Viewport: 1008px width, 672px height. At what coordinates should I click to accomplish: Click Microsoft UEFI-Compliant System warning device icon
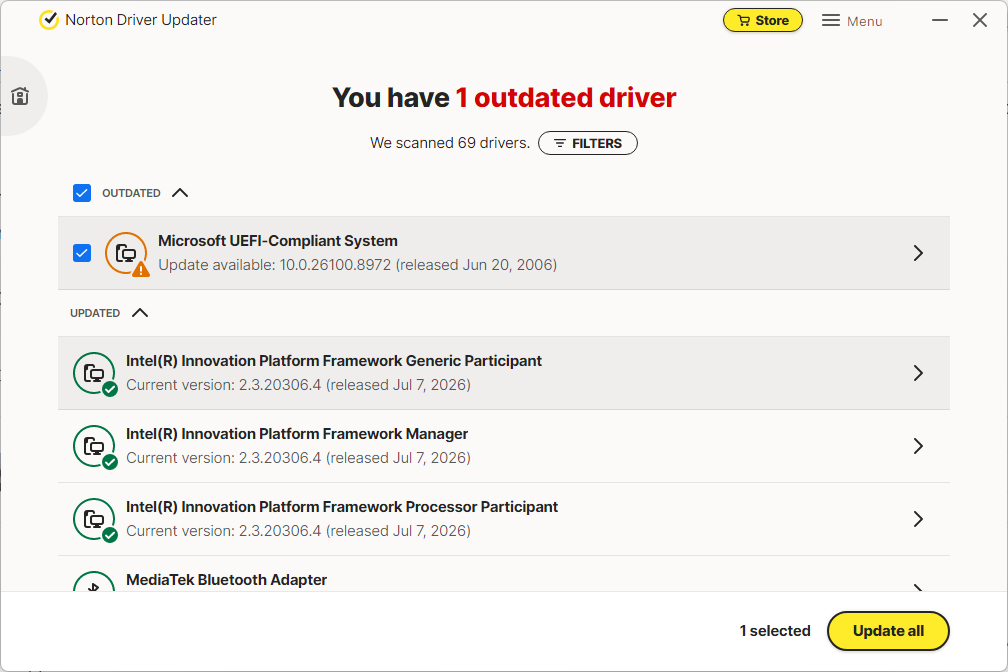tap(127, 253)
